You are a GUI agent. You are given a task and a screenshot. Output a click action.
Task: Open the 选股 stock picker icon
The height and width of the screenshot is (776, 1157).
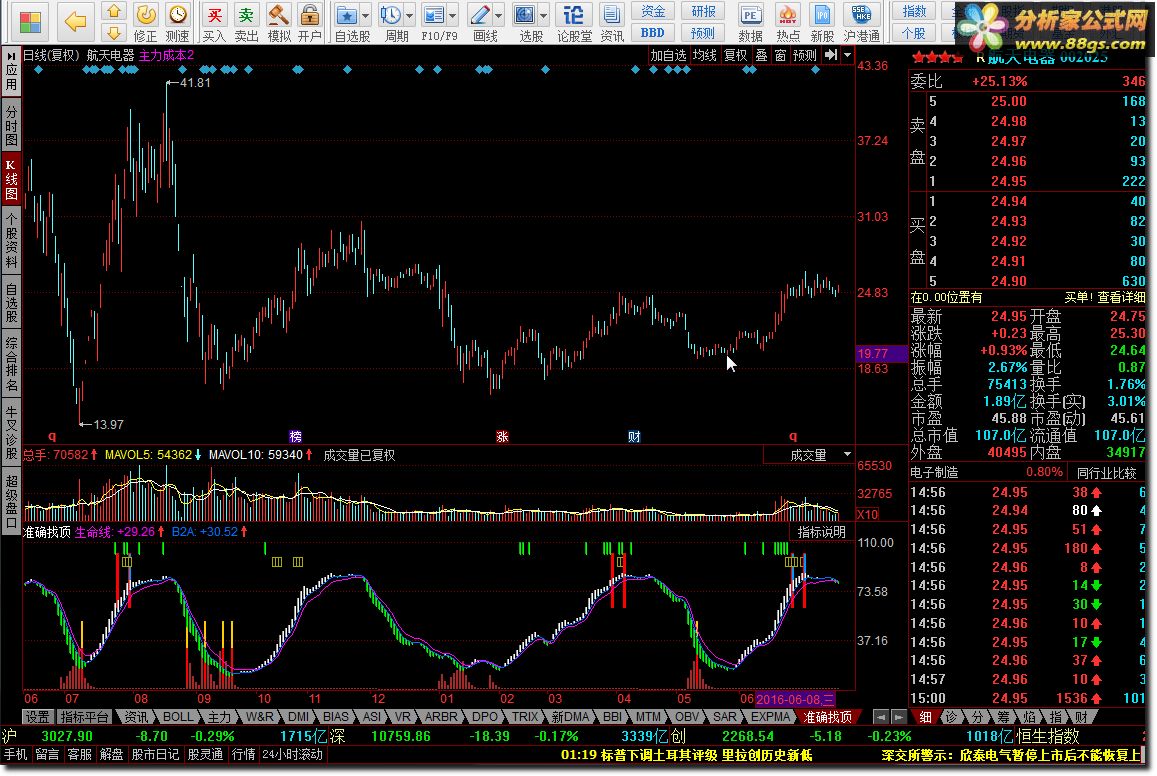pyautogui.click(x=525, y=23)
